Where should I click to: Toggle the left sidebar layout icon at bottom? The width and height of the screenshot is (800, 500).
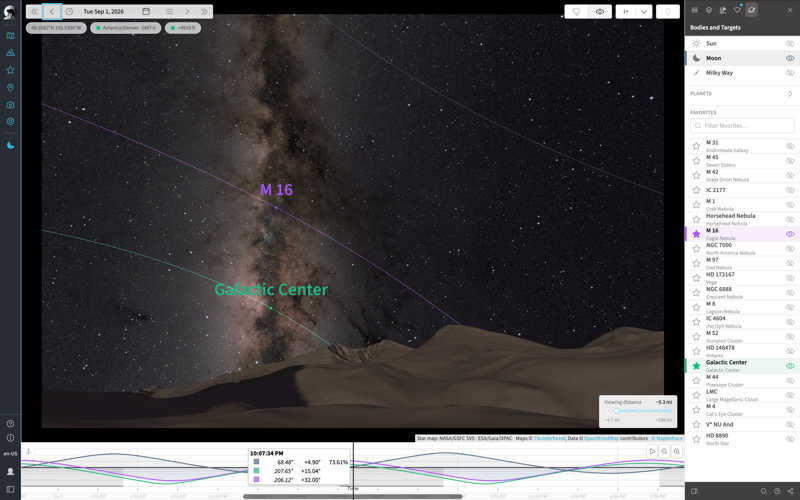click(x=10, y=490)
